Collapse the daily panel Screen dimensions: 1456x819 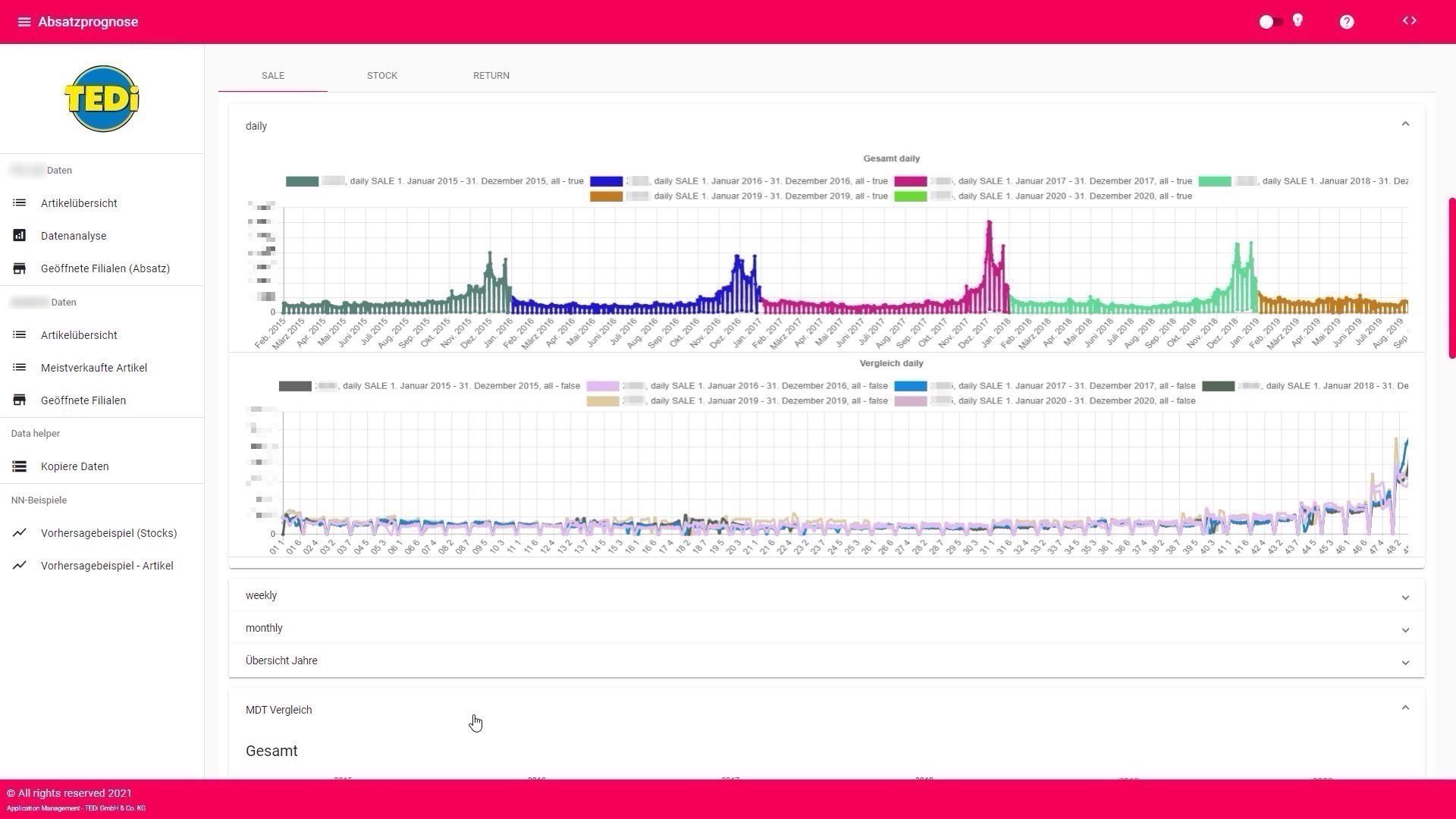[x=1405, y=124]
